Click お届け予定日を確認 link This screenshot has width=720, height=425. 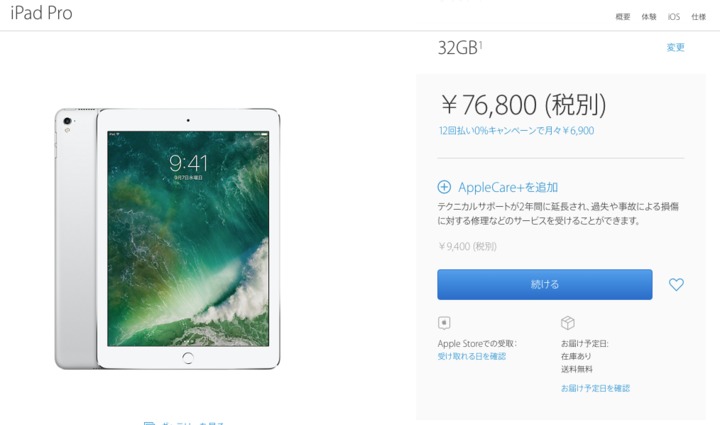[595, 388]
